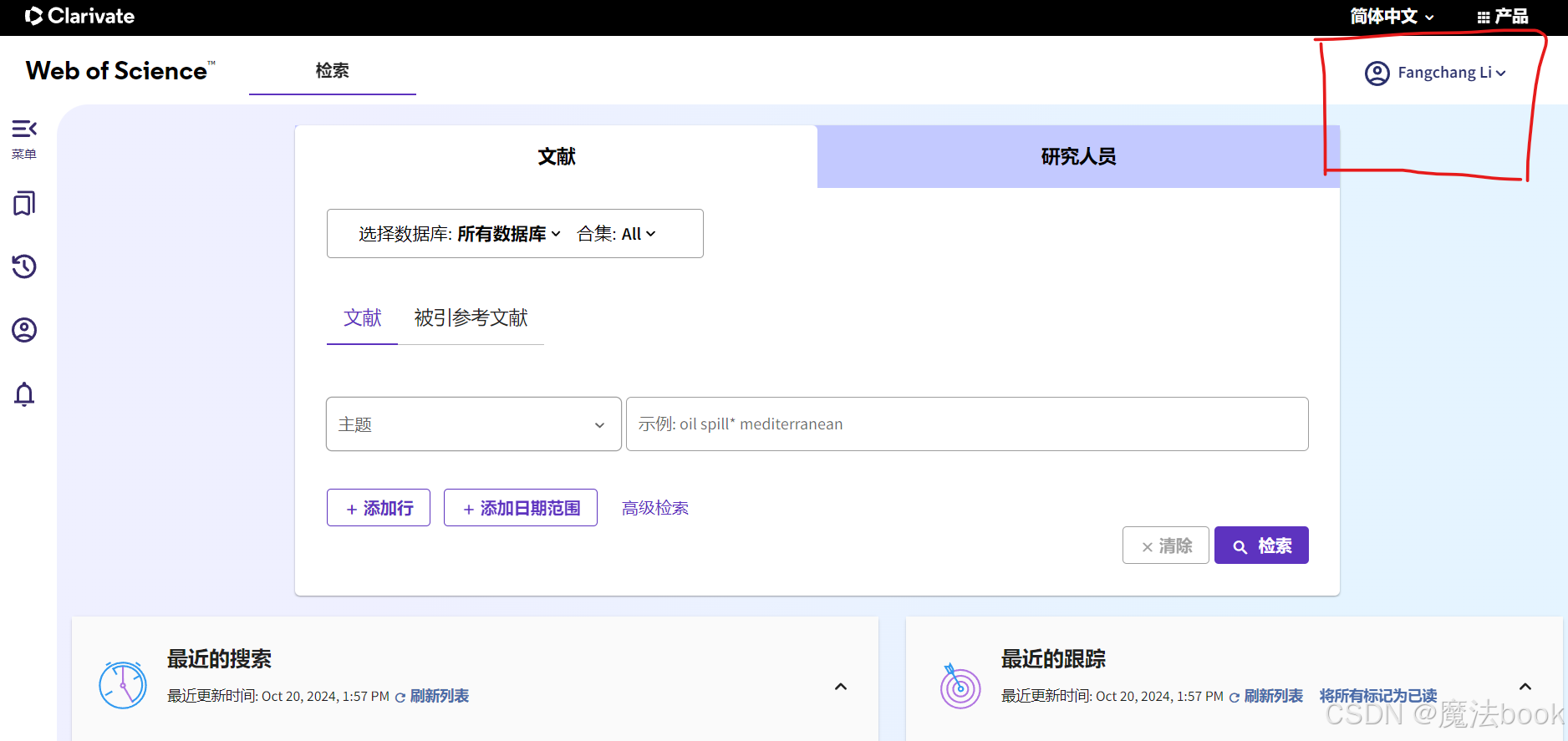Select the 检索 navigation tab
Viewport: 1568px width, 741px height.
click(333, 71)
